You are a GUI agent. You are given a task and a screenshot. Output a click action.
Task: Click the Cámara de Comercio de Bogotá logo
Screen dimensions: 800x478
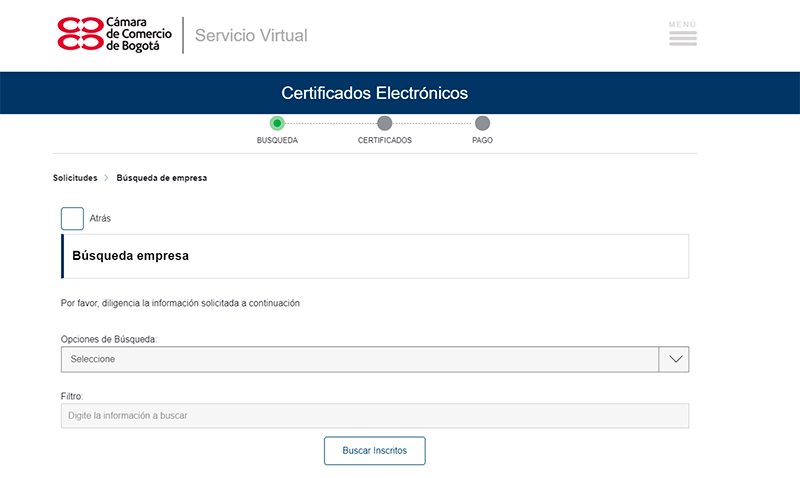(115, 34)
